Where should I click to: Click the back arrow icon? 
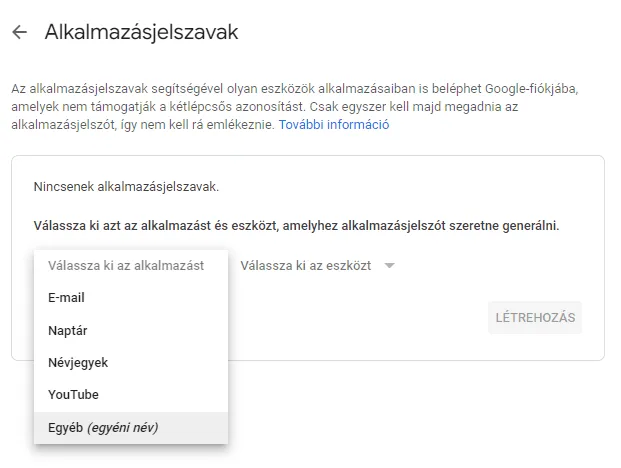tap(19, 33)
